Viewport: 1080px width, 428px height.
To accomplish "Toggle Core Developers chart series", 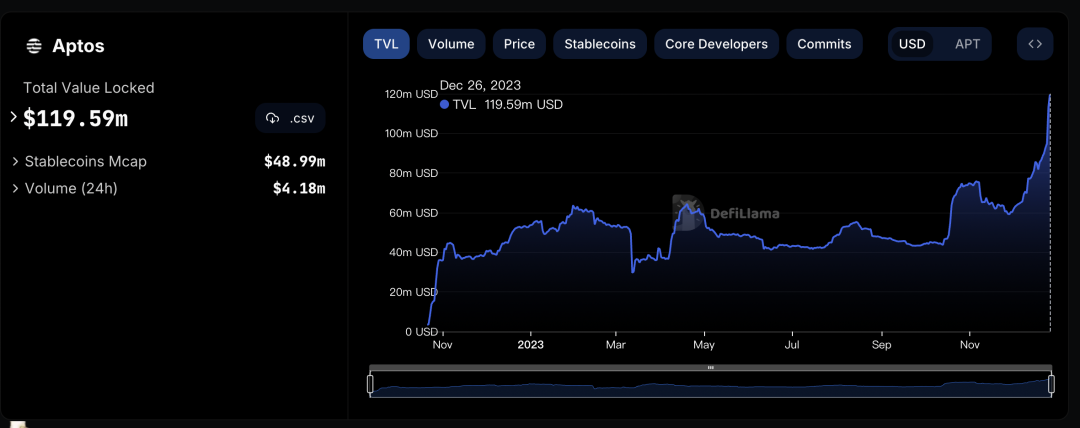I will pyautogui.click(x=716, y=44).
